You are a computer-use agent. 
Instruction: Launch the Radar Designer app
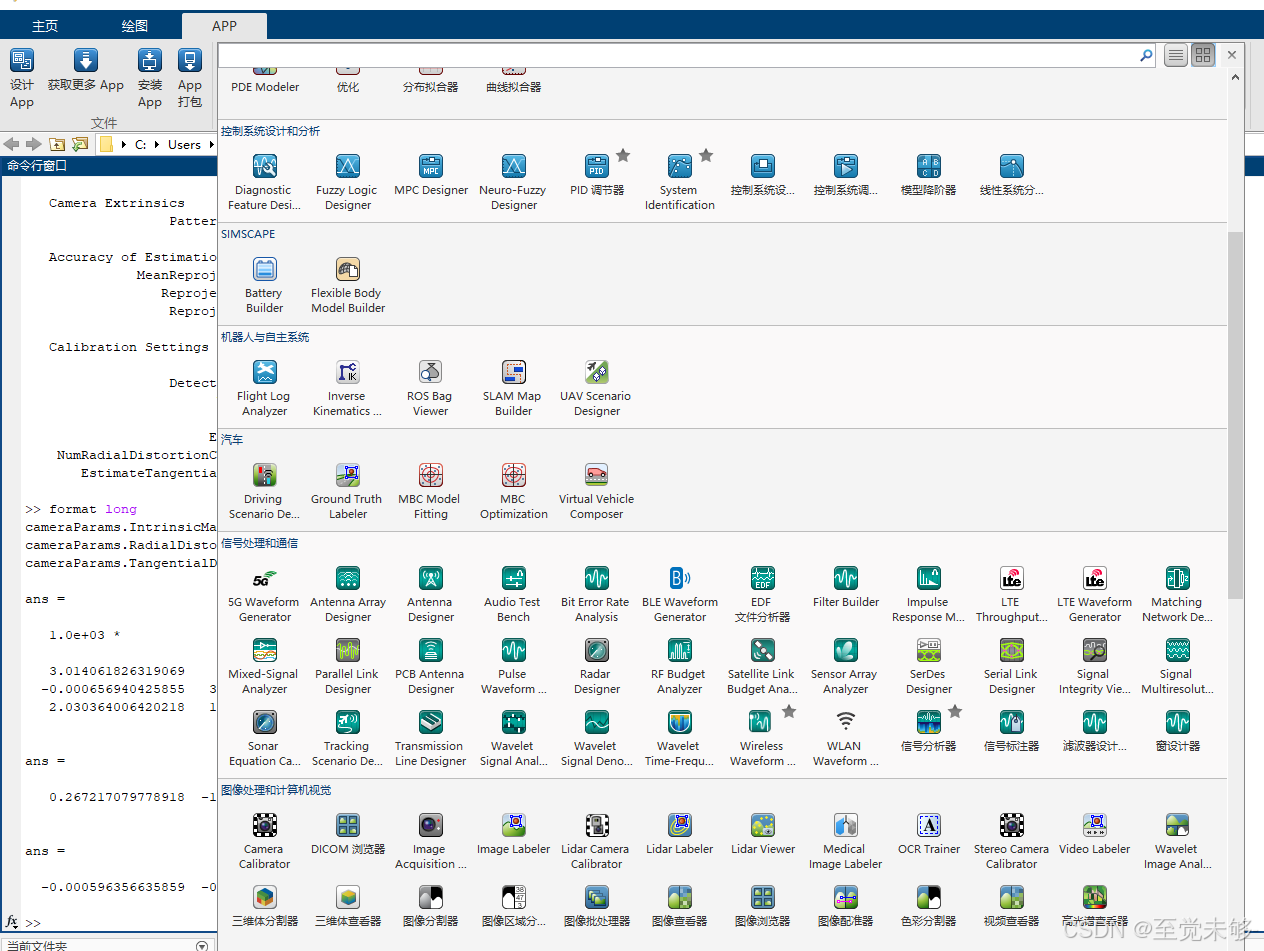[597, 666]
